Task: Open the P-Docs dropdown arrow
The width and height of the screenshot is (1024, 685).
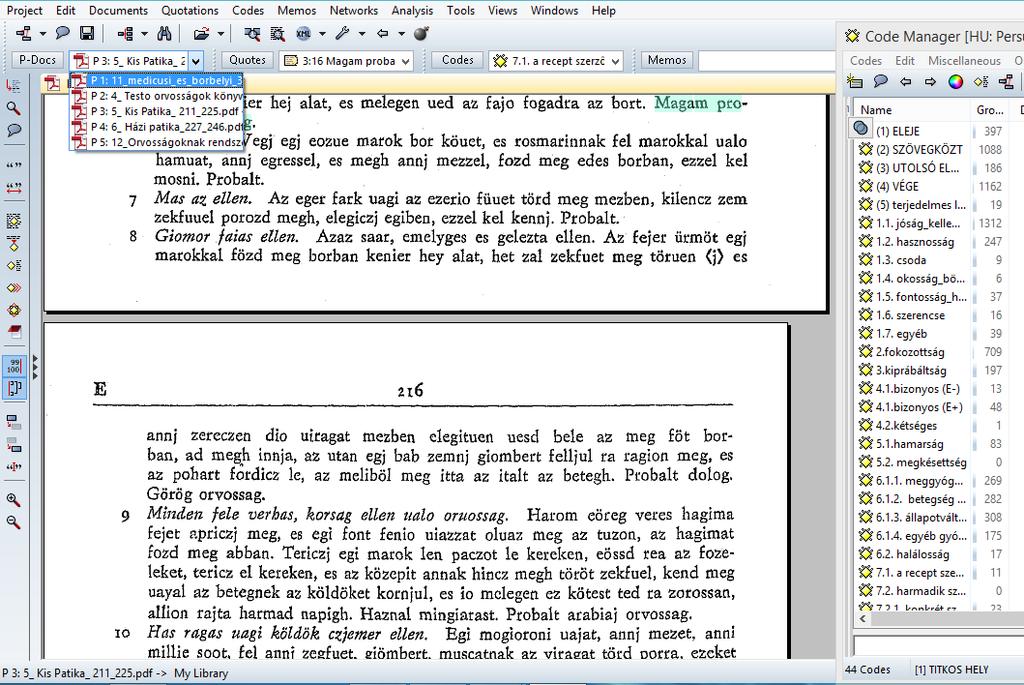Action: 195,61
